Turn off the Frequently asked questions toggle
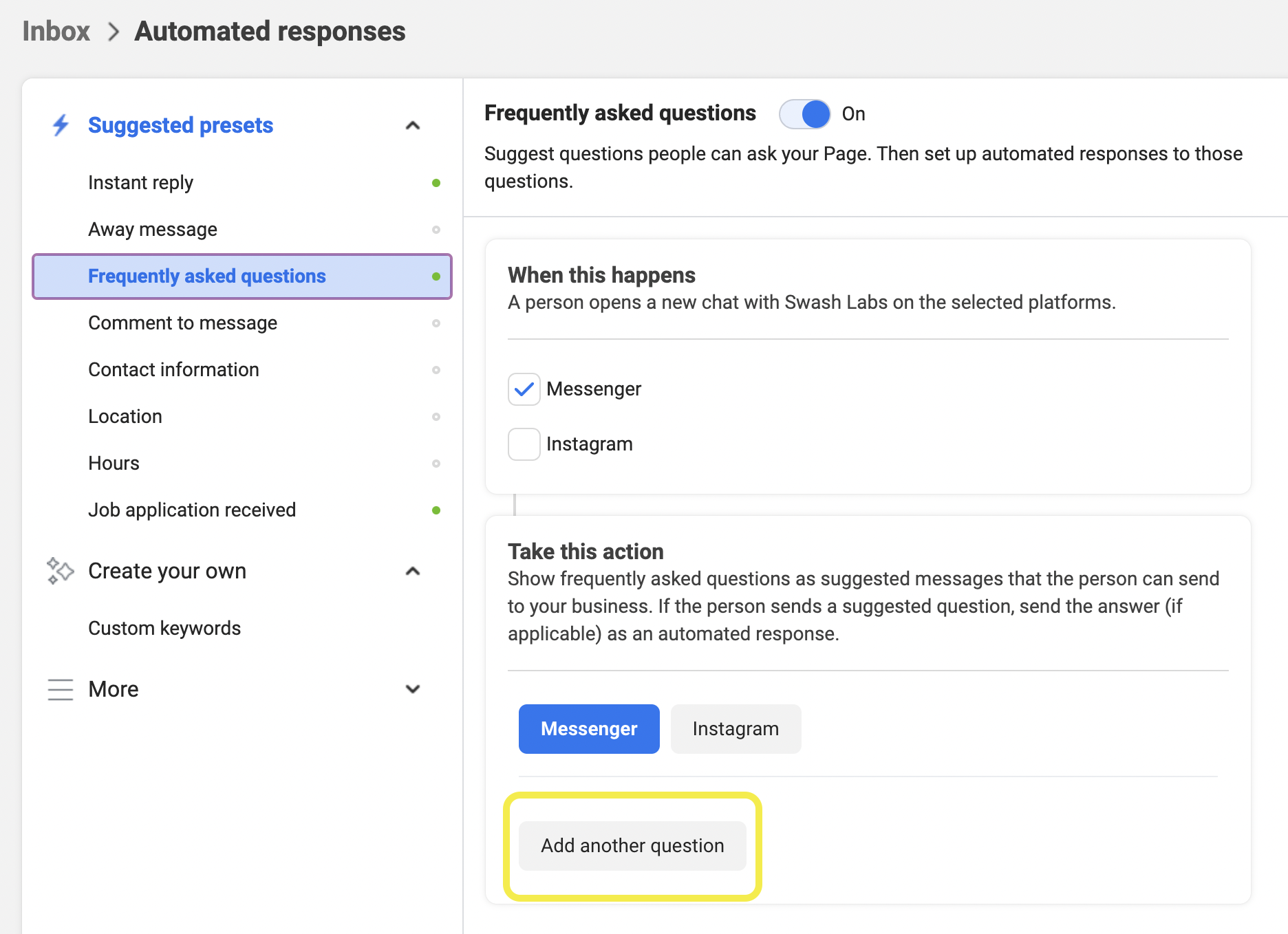Image resolution: width=1288 pixels, height=934 pixels. pos(804,114)
